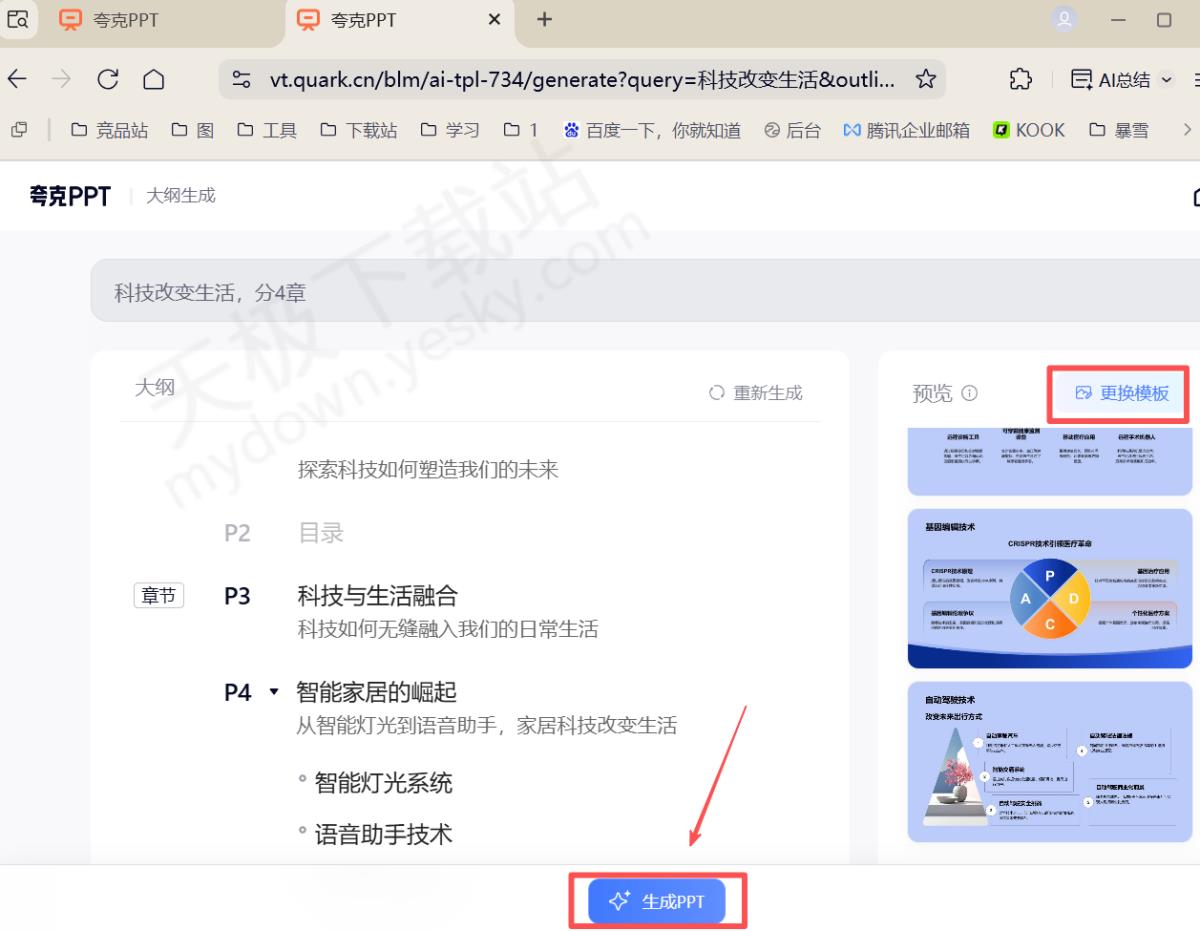The image size is (1200, 931).
Task: Click 重新生成 to regenerate the outline
Action: (x=756, y=393)
